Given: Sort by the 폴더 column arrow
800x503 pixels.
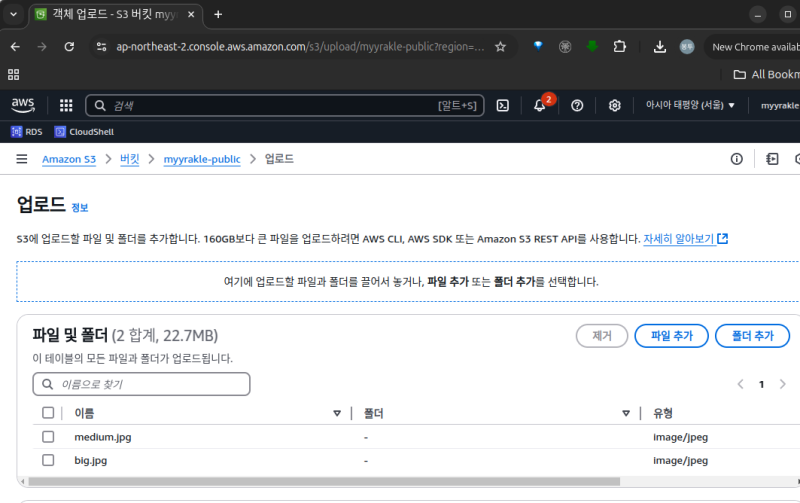Looking at the screenshot, I should [626, 413].
